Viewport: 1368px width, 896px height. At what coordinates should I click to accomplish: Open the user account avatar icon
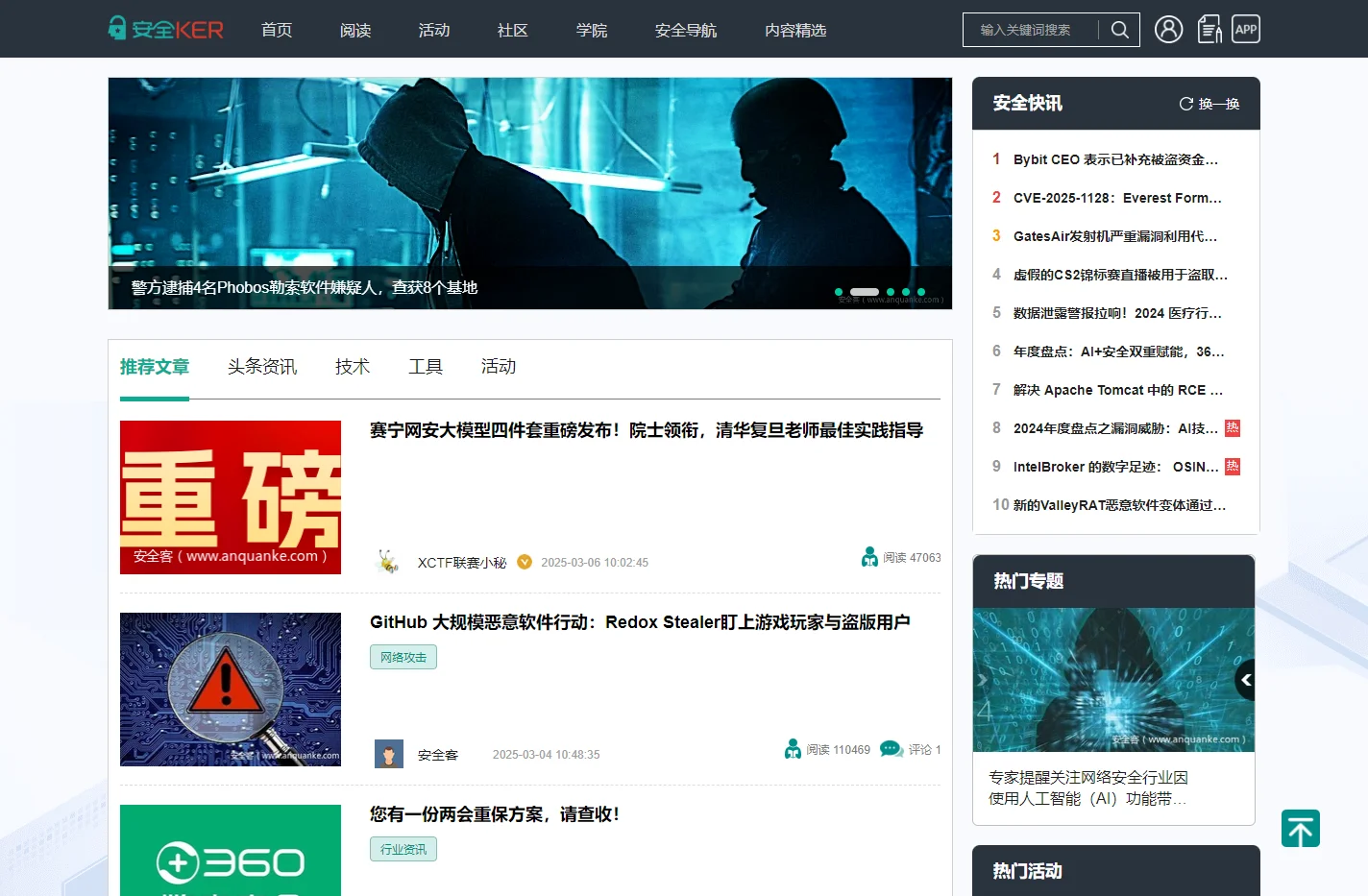pos(1168,29)
